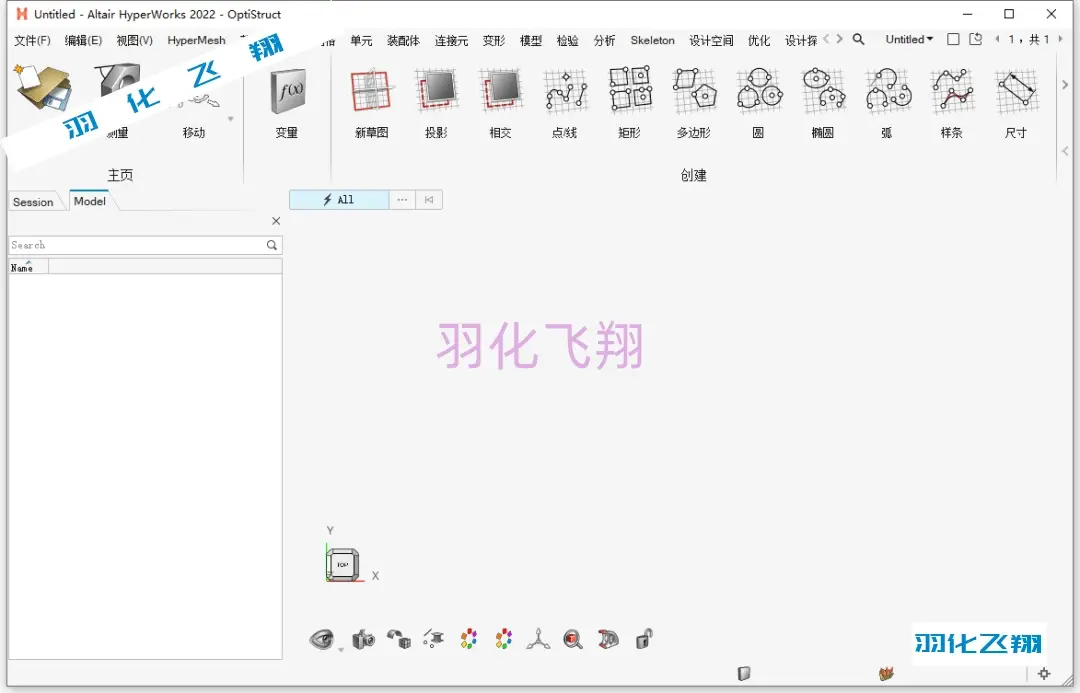Switch to the 模型 ribbon tab
Viewport: 1080px width, 693px height.
(530, 41)
